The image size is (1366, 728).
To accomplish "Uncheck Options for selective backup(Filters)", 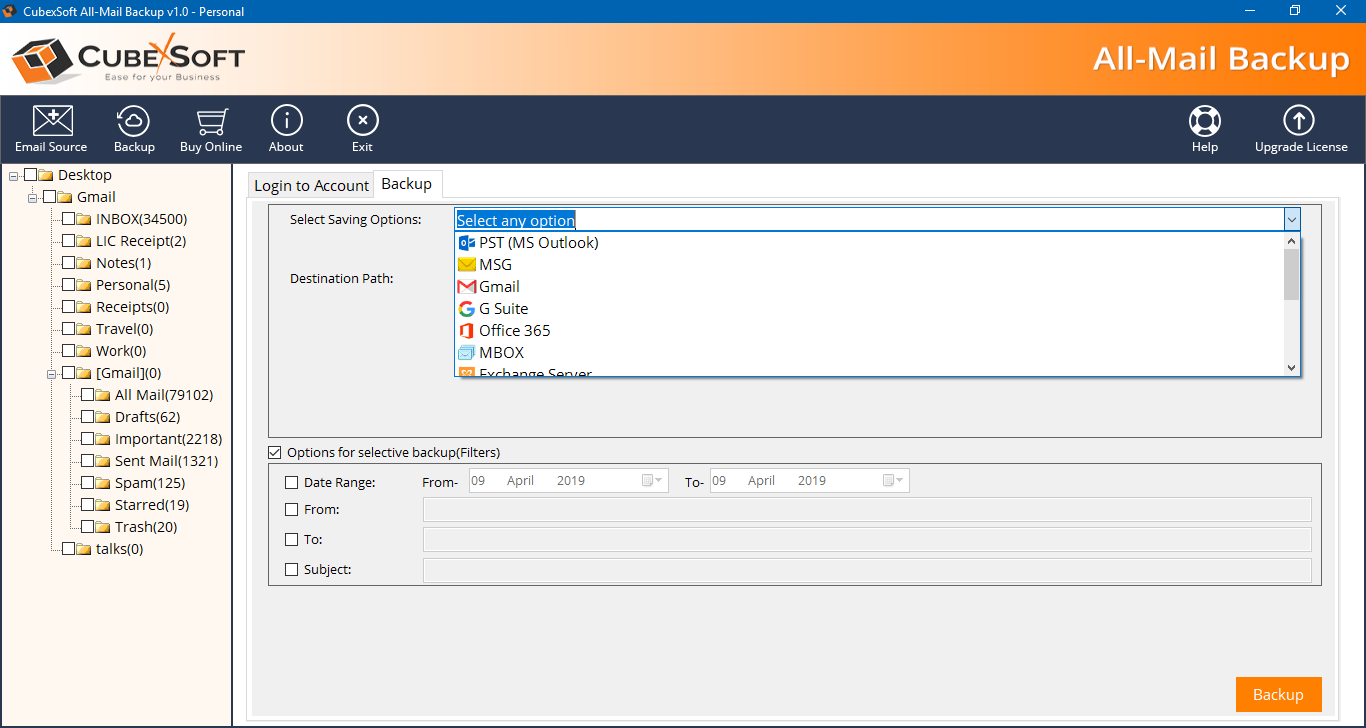I will click(x=275, y=453).
